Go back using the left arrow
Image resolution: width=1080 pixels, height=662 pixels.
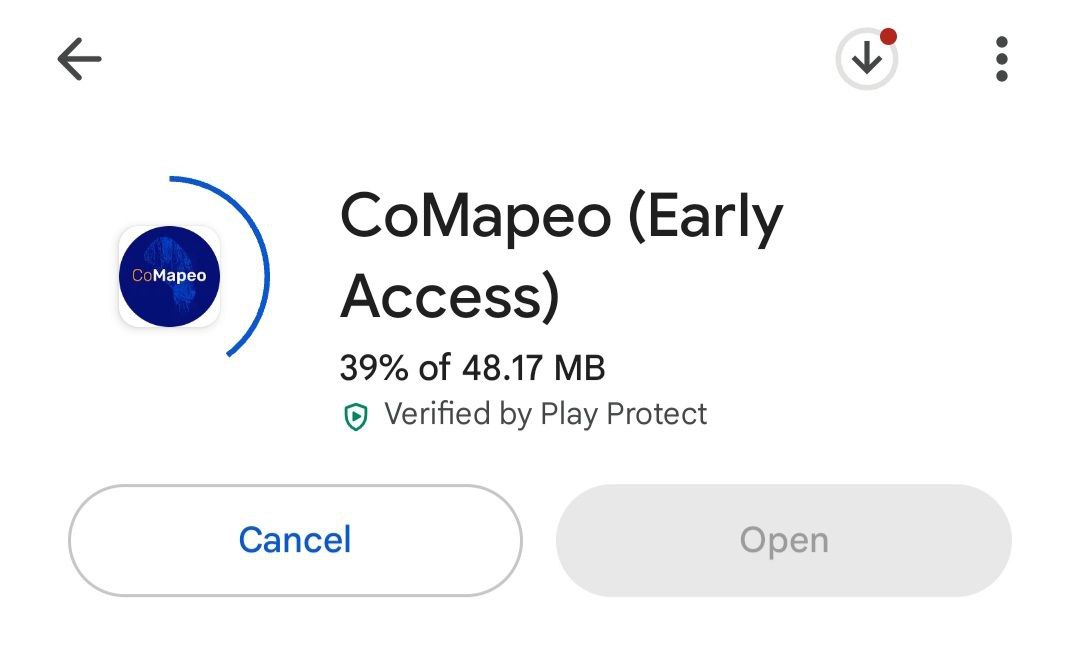click(x=79, y=60)
